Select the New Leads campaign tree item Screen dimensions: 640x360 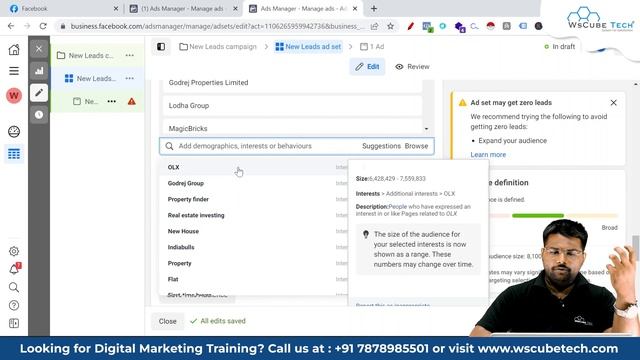click(x=91, y=55)
